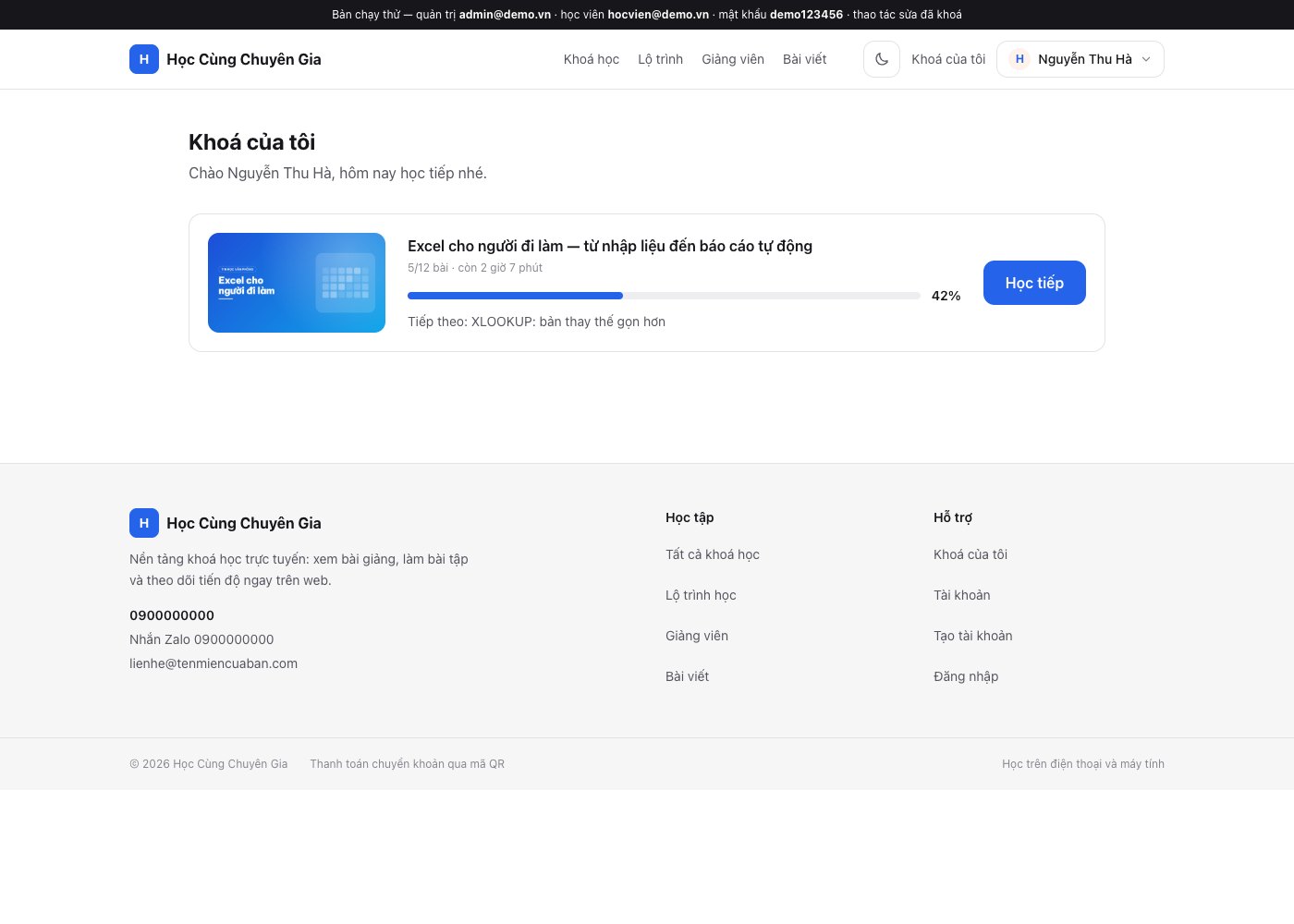Click the Học tập footer column heading

click(690, 517)
